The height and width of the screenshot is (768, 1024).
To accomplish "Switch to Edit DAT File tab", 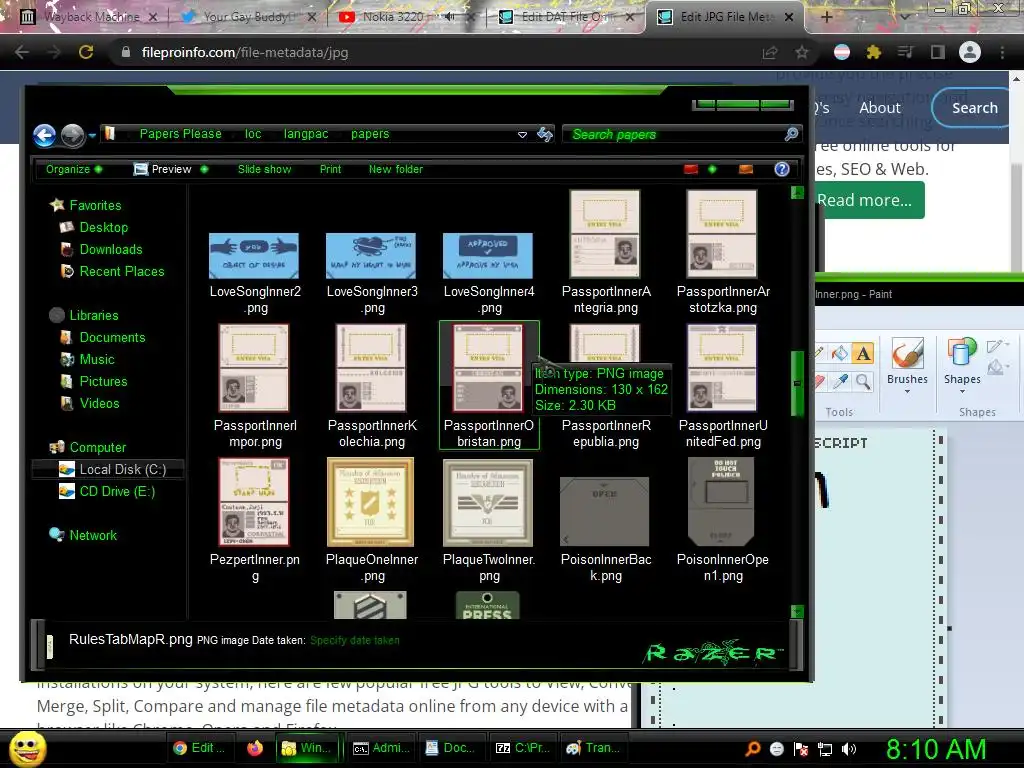I will pyautogui.click(x=567, y=17).
